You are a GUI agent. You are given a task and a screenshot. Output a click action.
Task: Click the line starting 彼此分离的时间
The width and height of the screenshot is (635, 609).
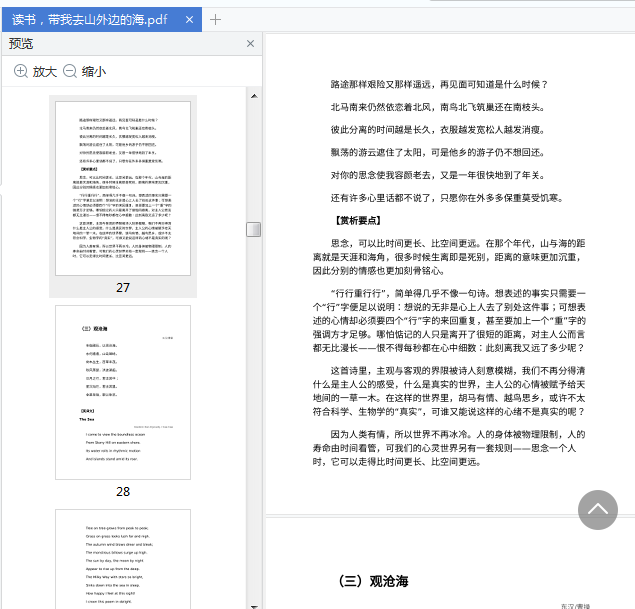point(437,130)
